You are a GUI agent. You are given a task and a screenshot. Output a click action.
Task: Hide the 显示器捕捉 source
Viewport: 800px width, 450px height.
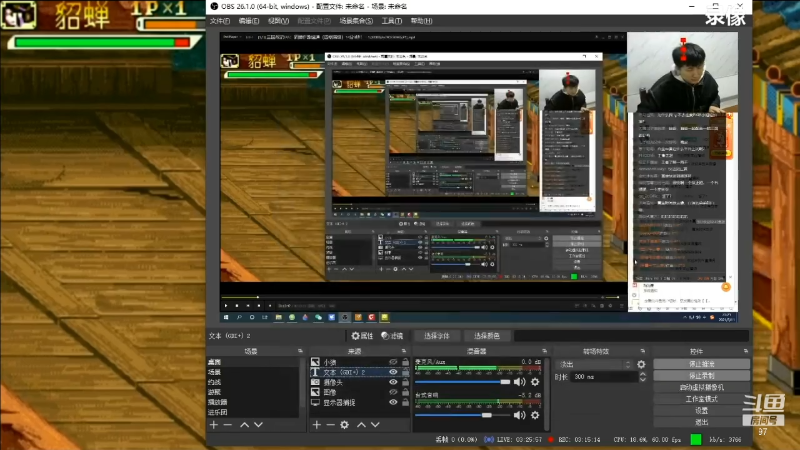pos(393,403)
